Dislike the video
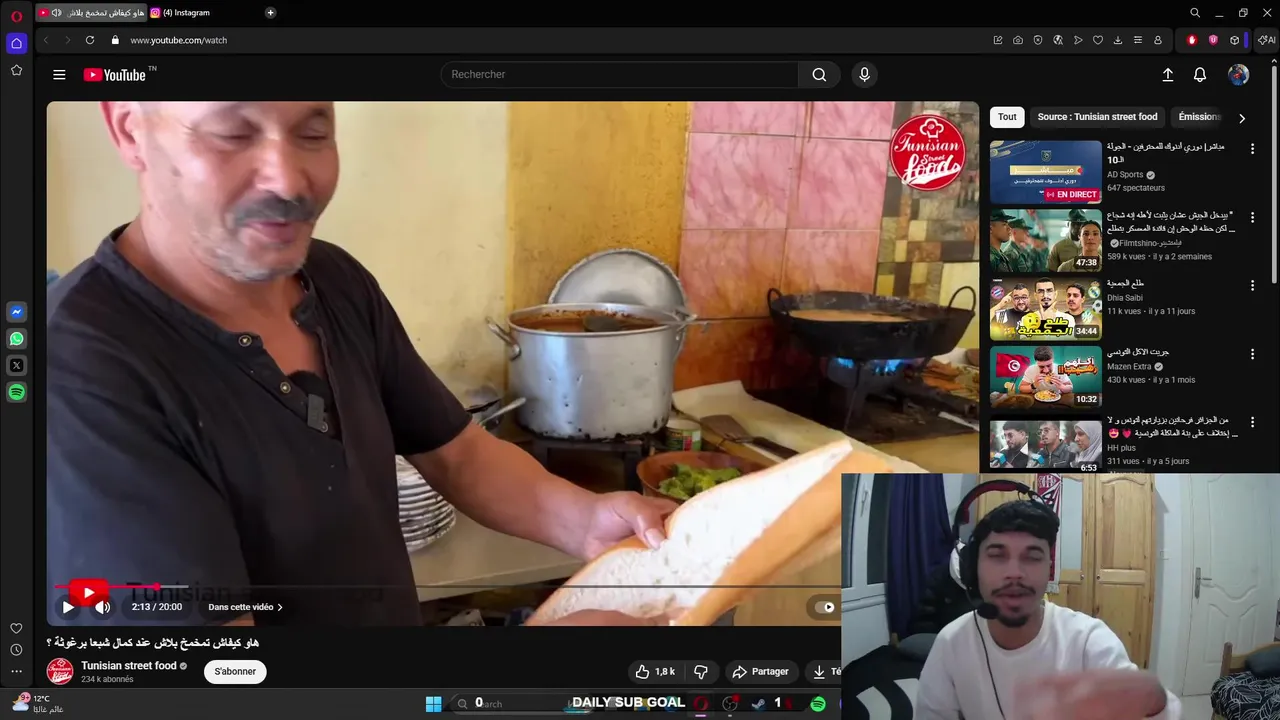The image size is (1280, 720). tap(701, 672)
